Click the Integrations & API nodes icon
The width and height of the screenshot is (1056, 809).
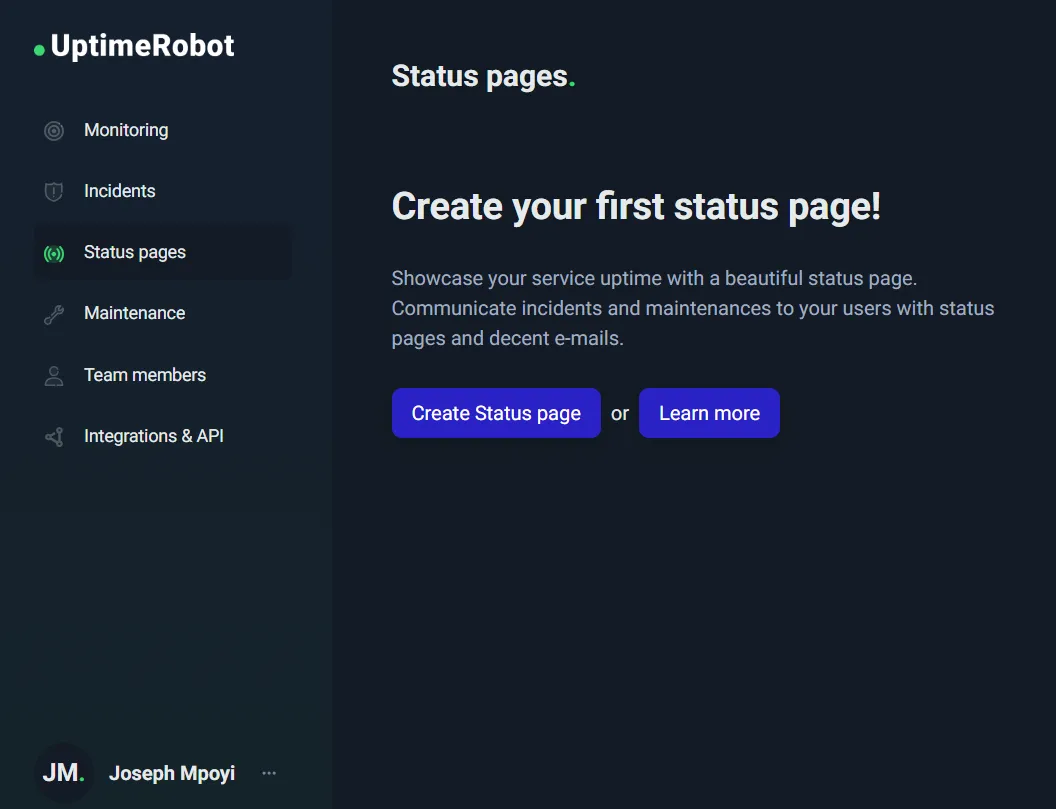(x=54, y=437)
